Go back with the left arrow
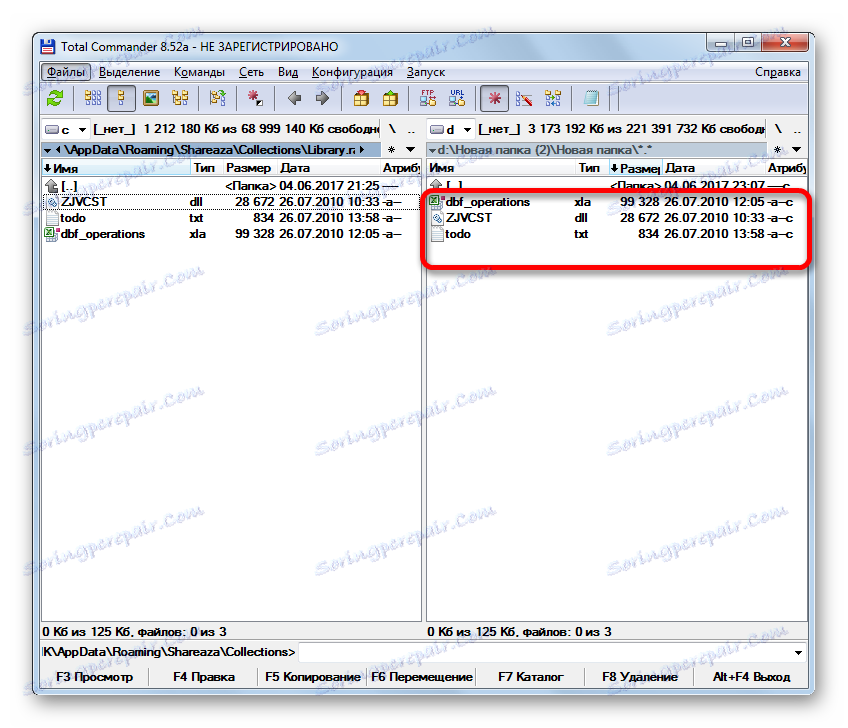Viewport: 848px width, 728px height. click(294, 98)
